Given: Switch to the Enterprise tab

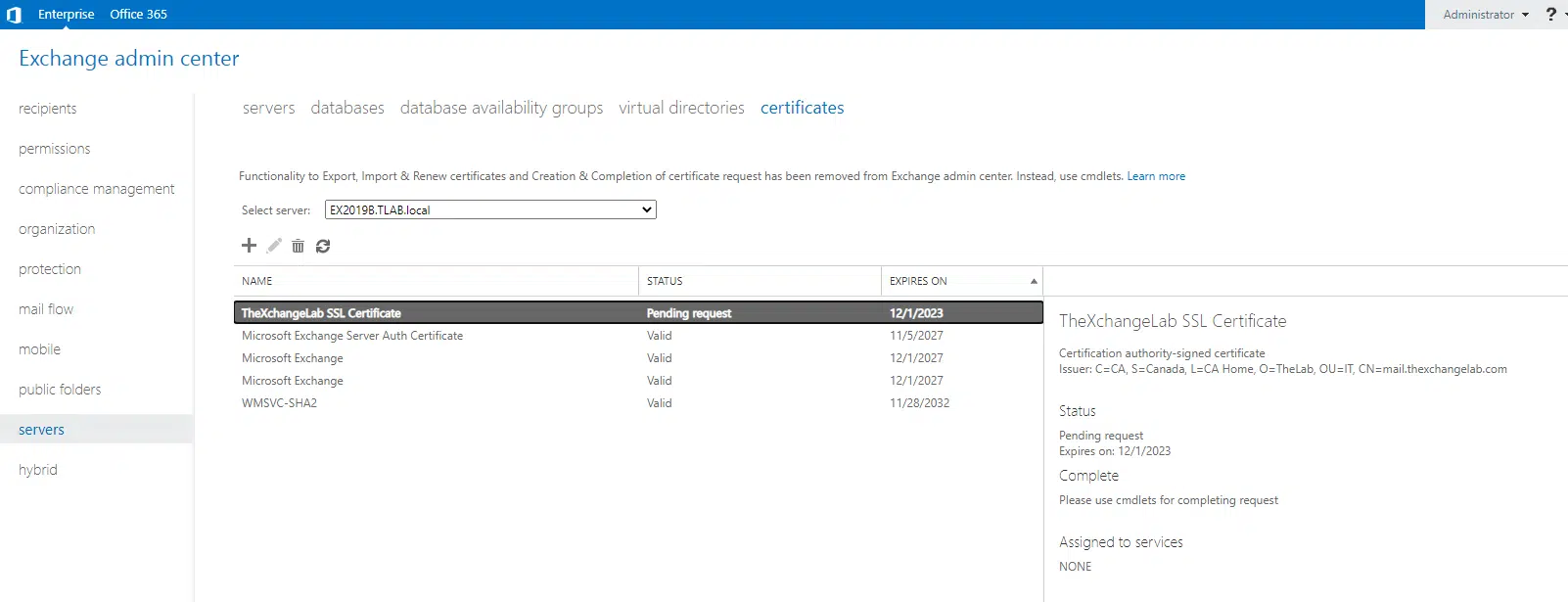Looking at the screenshot, I should pyautogui.click(x=67, y=15).
